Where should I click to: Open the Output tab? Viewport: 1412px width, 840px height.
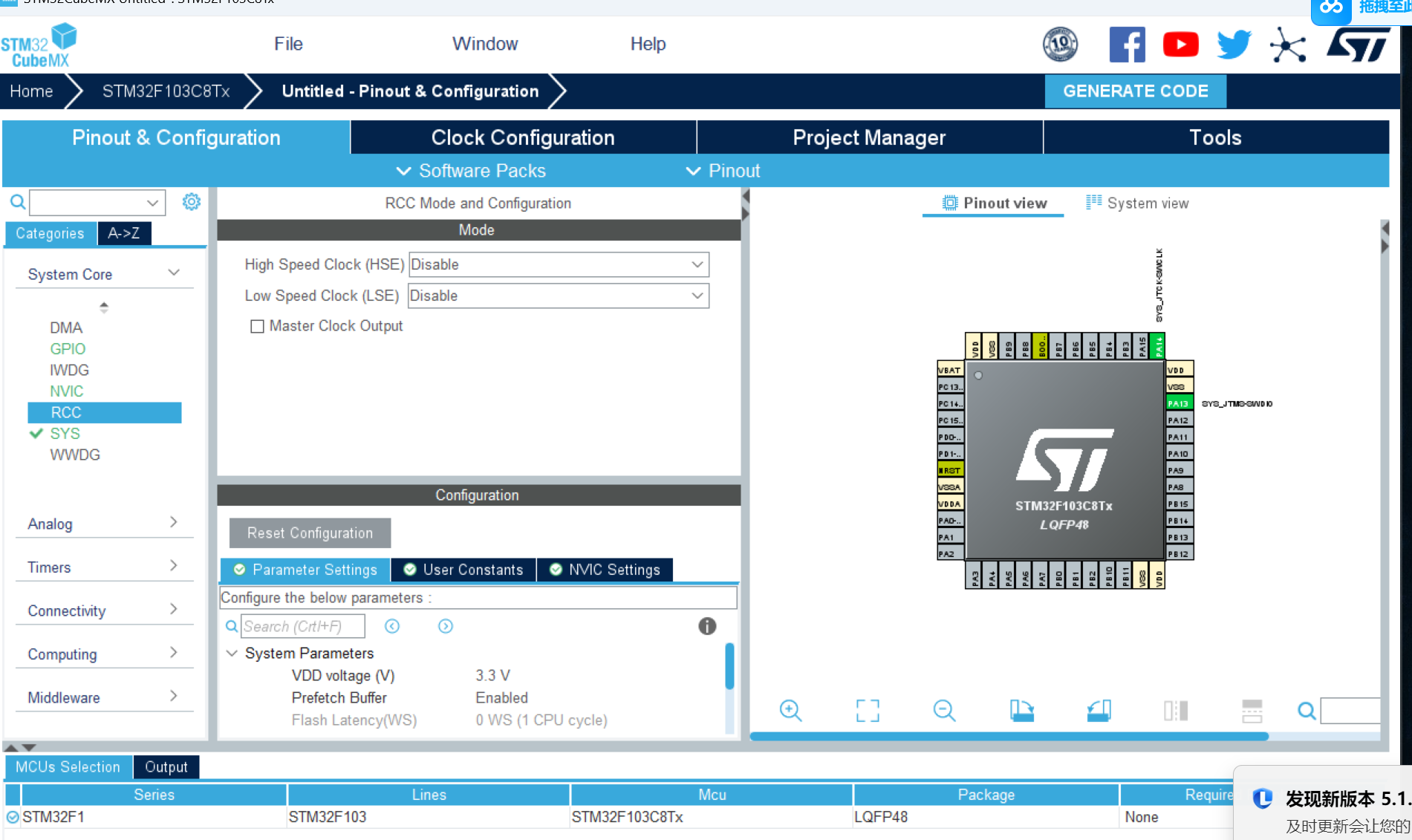coord(166,767)
